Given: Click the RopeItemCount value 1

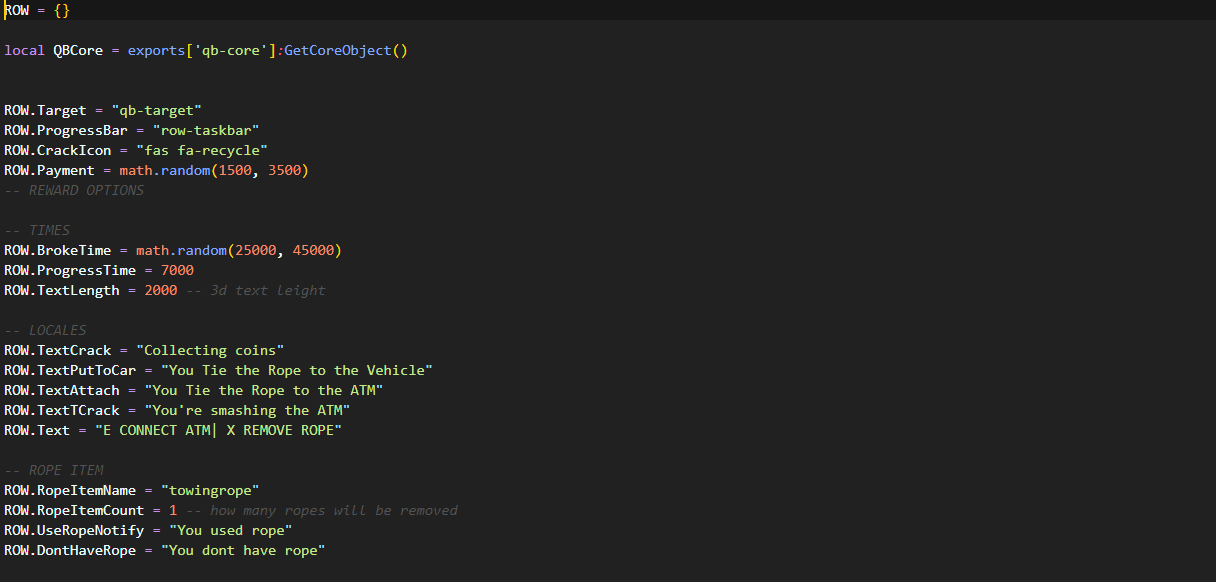Looking at the screenshot, I should (173, 510).
